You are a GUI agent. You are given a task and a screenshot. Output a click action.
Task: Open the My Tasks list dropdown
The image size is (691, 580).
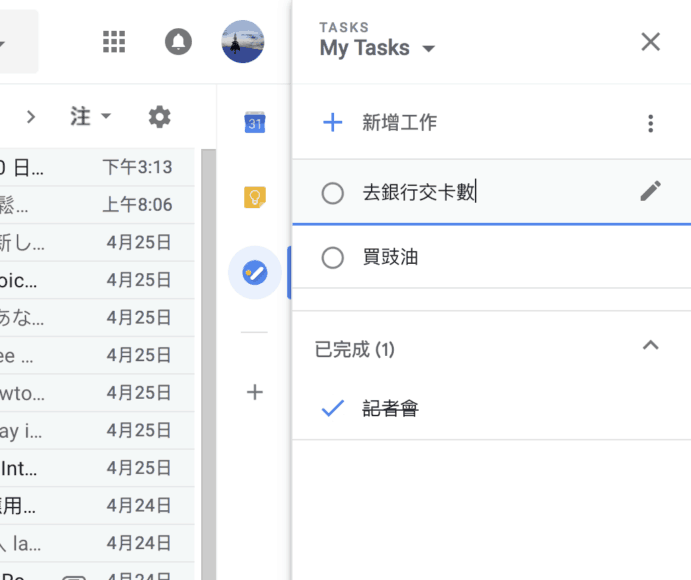pyautogui.click(x=429, y=49)
